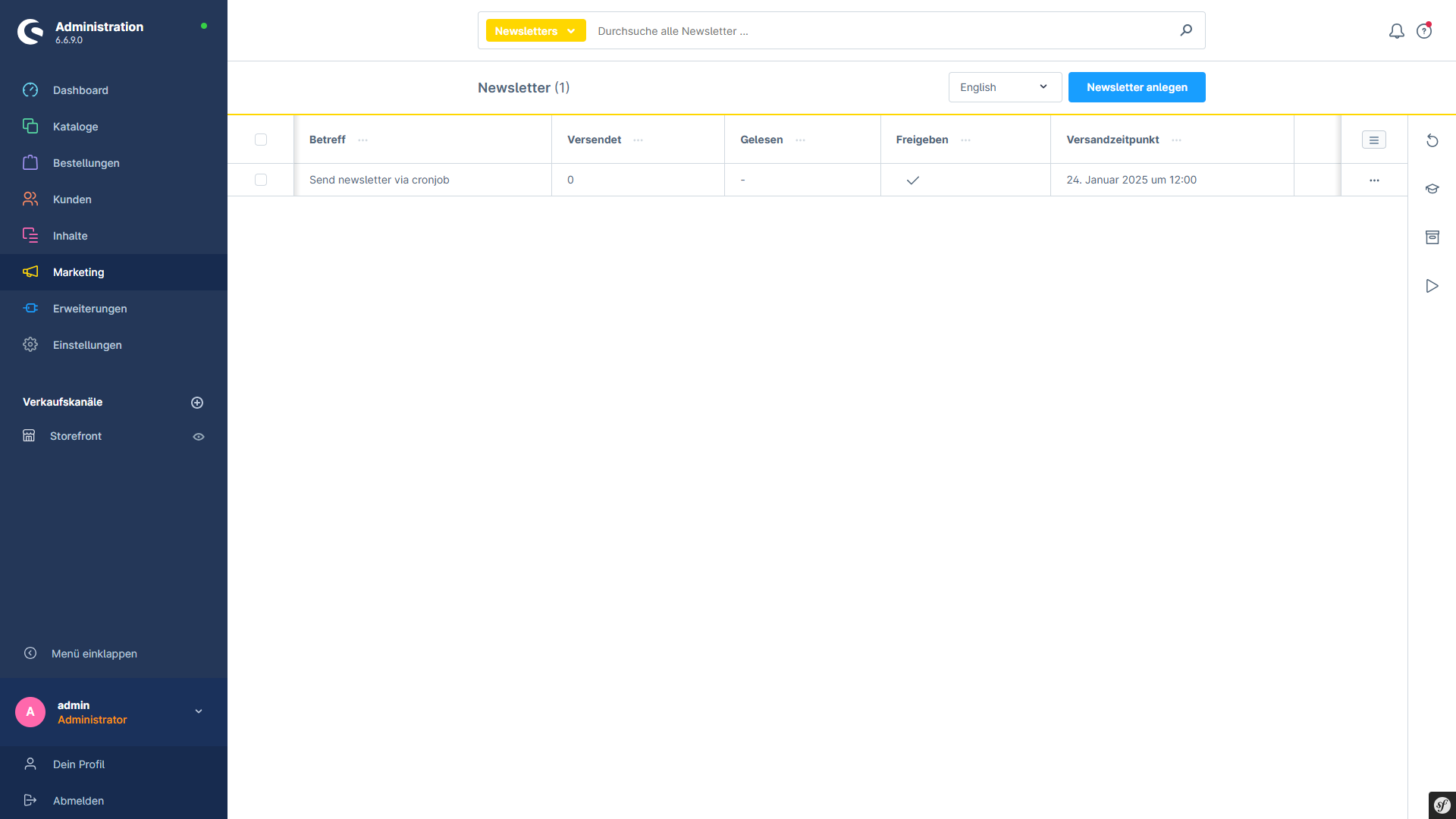
Task: Open the Marketing menu item
Action: point(79,272)
